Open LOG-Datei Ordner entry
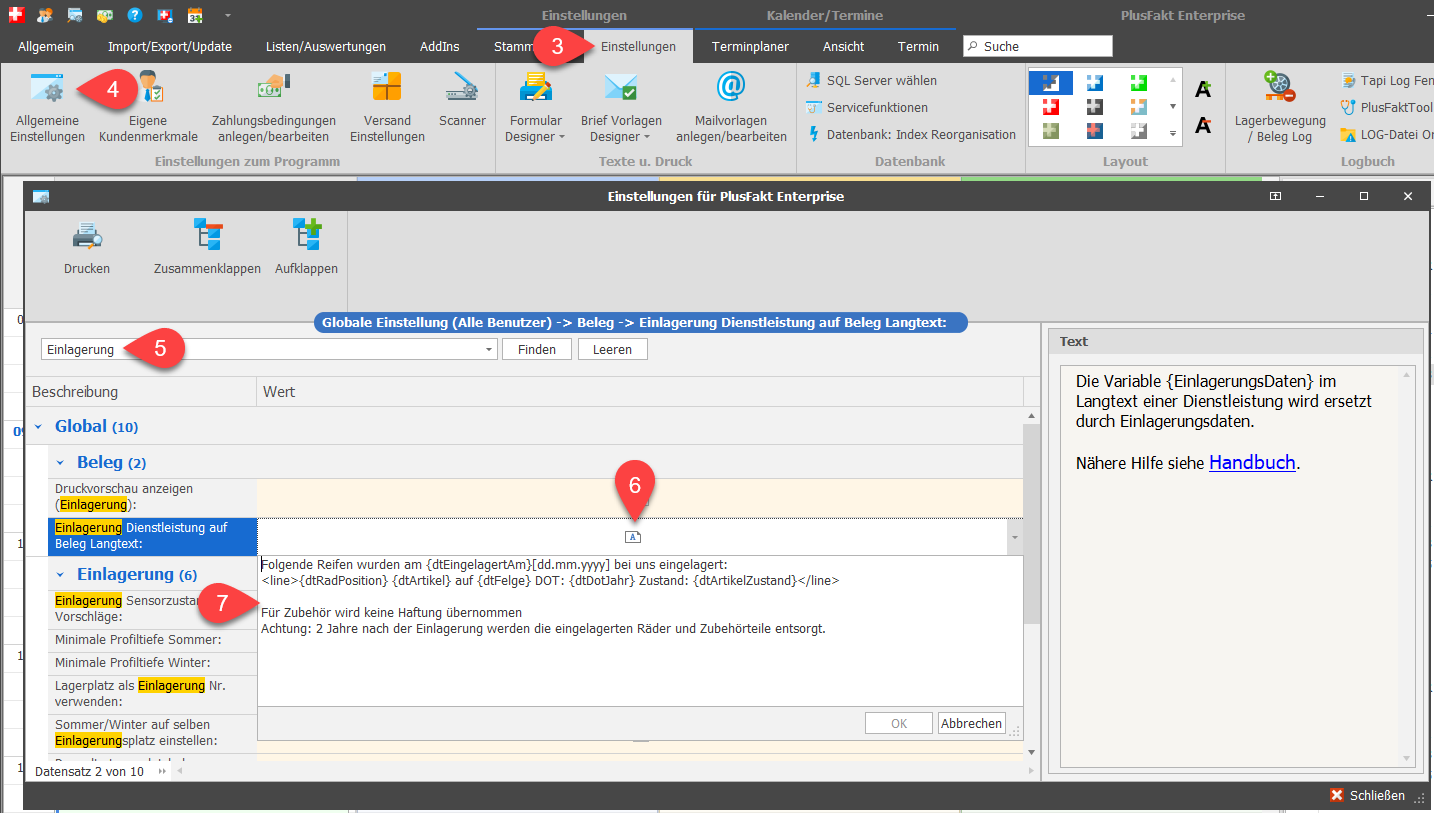This screenshot has height=813, width=1434. (1387, 134)
